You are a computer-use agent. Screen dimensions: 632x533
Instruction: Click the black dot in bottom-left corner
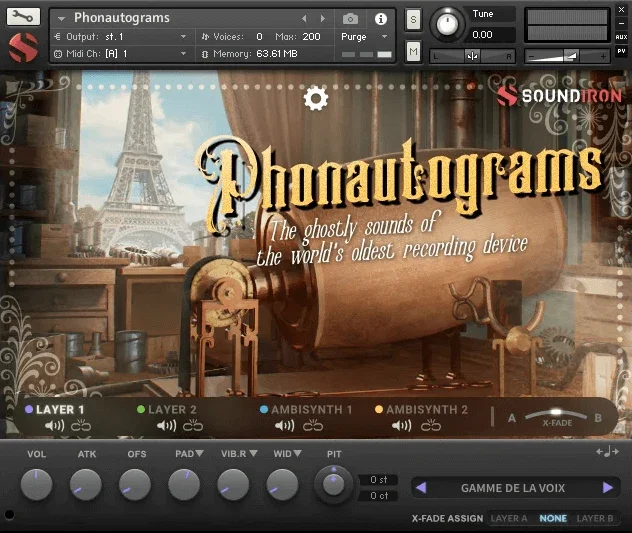[x=10, y=514]
